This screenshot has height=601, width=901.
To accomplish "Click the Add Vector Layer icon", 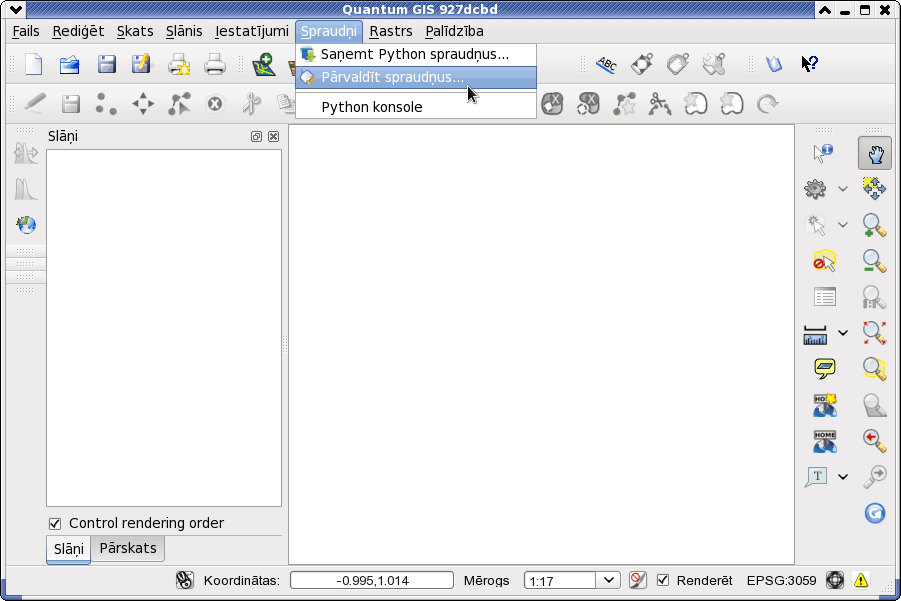I will point(264,64).
